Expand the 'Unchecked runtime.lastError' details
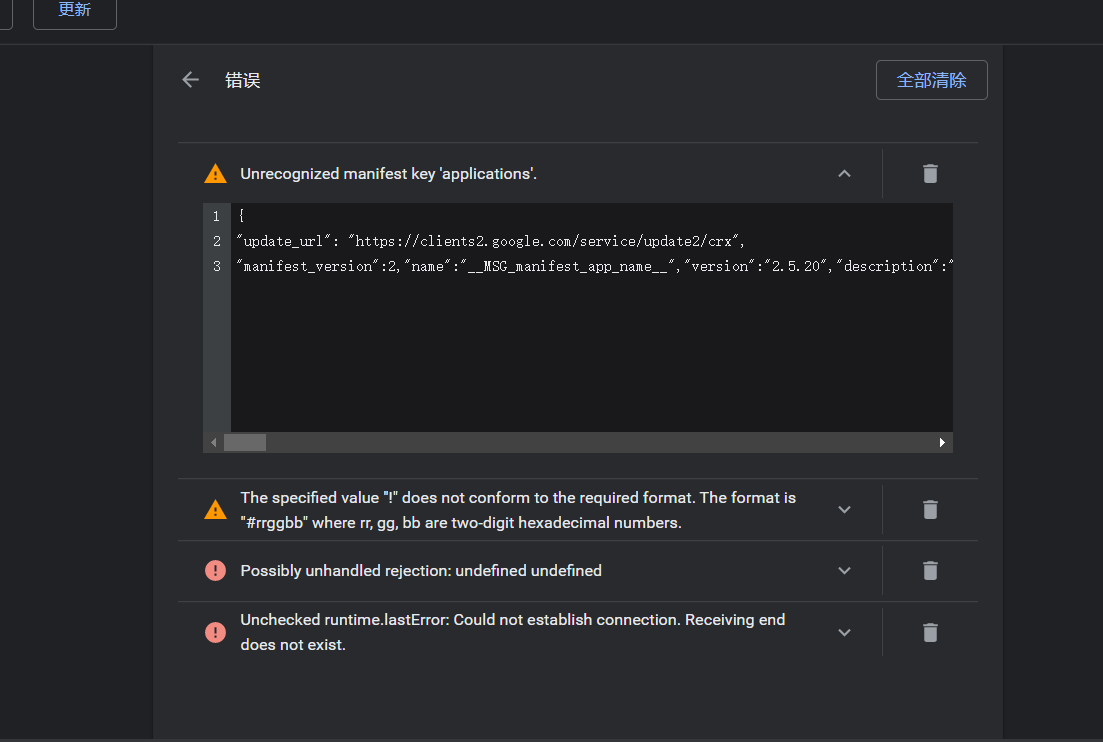1103x742 pixels. (844, 631)
